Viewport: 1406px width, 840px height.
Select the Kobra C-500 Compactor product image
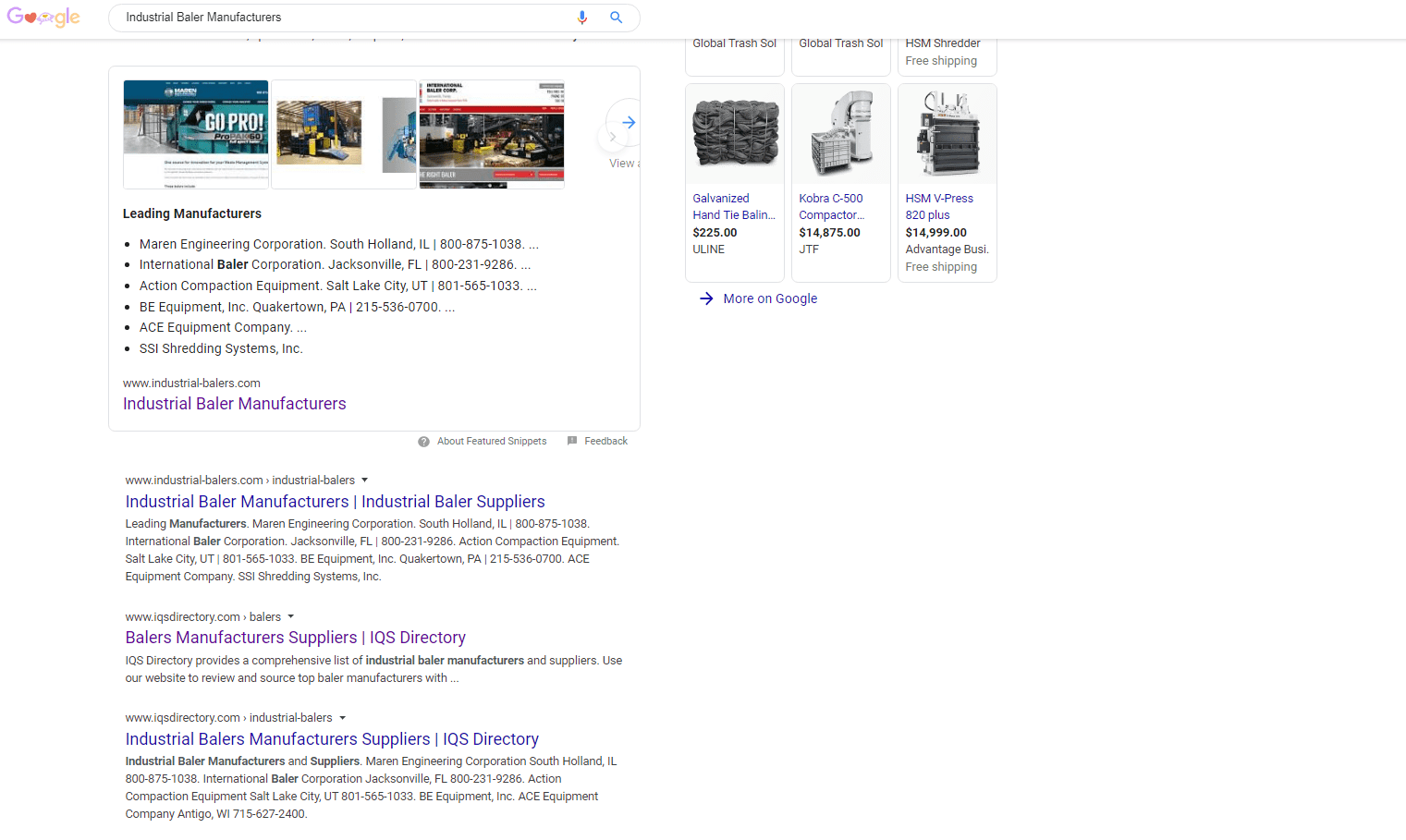(x=841, y=135)
